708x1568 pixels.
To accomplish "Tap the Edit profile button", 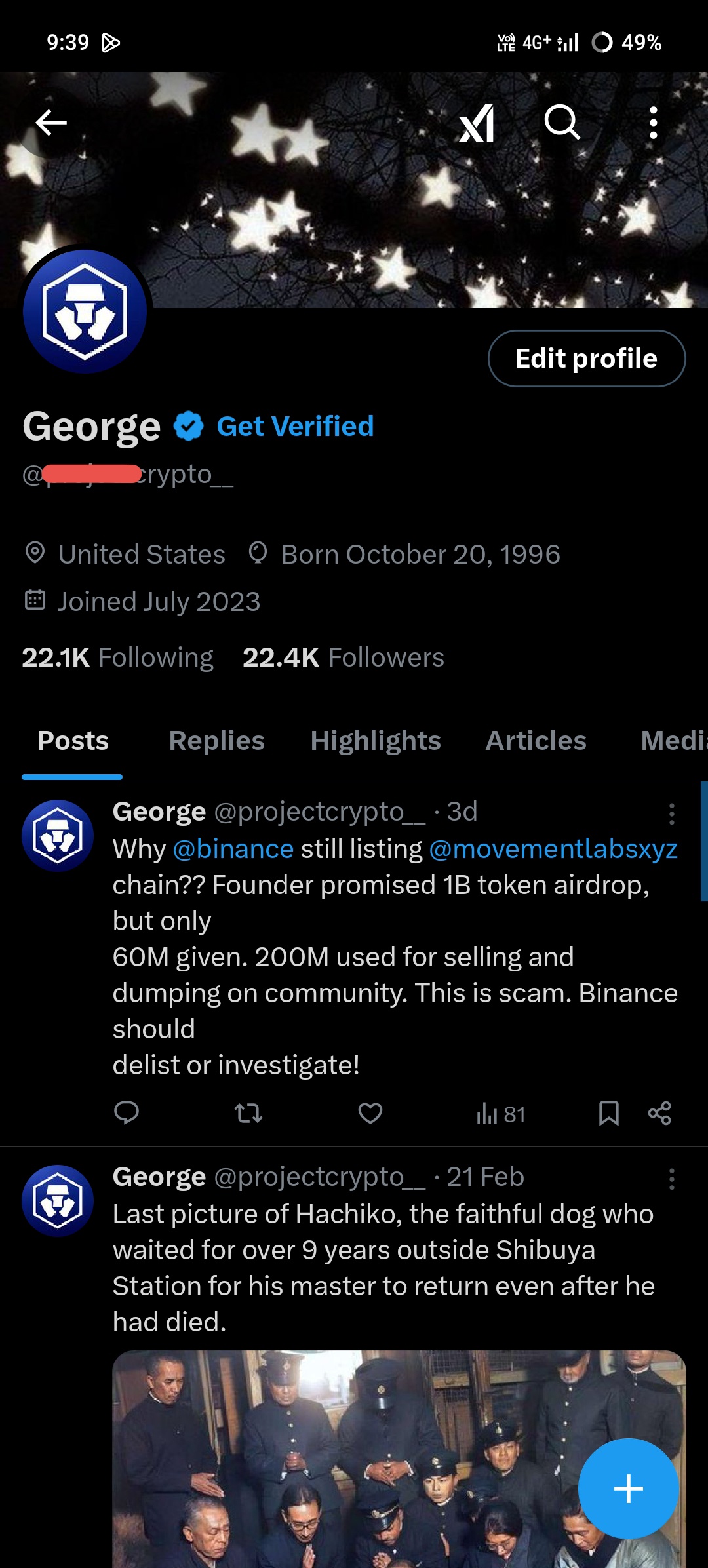I will click(585, 358).
